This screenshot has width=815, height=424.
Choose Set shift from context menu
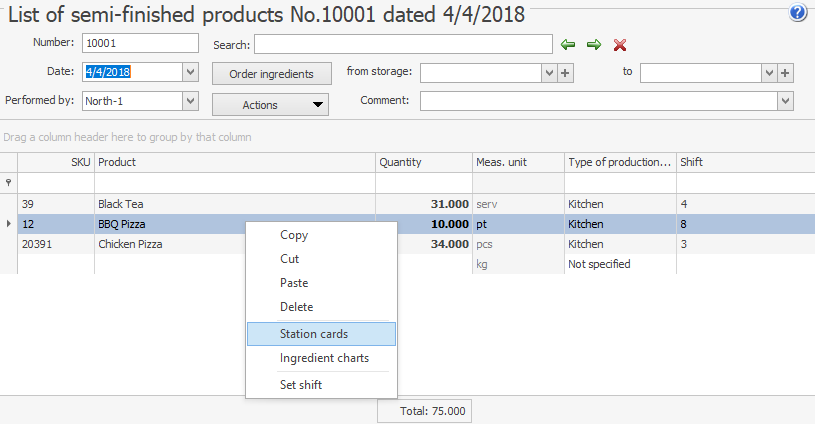[301, 384]
